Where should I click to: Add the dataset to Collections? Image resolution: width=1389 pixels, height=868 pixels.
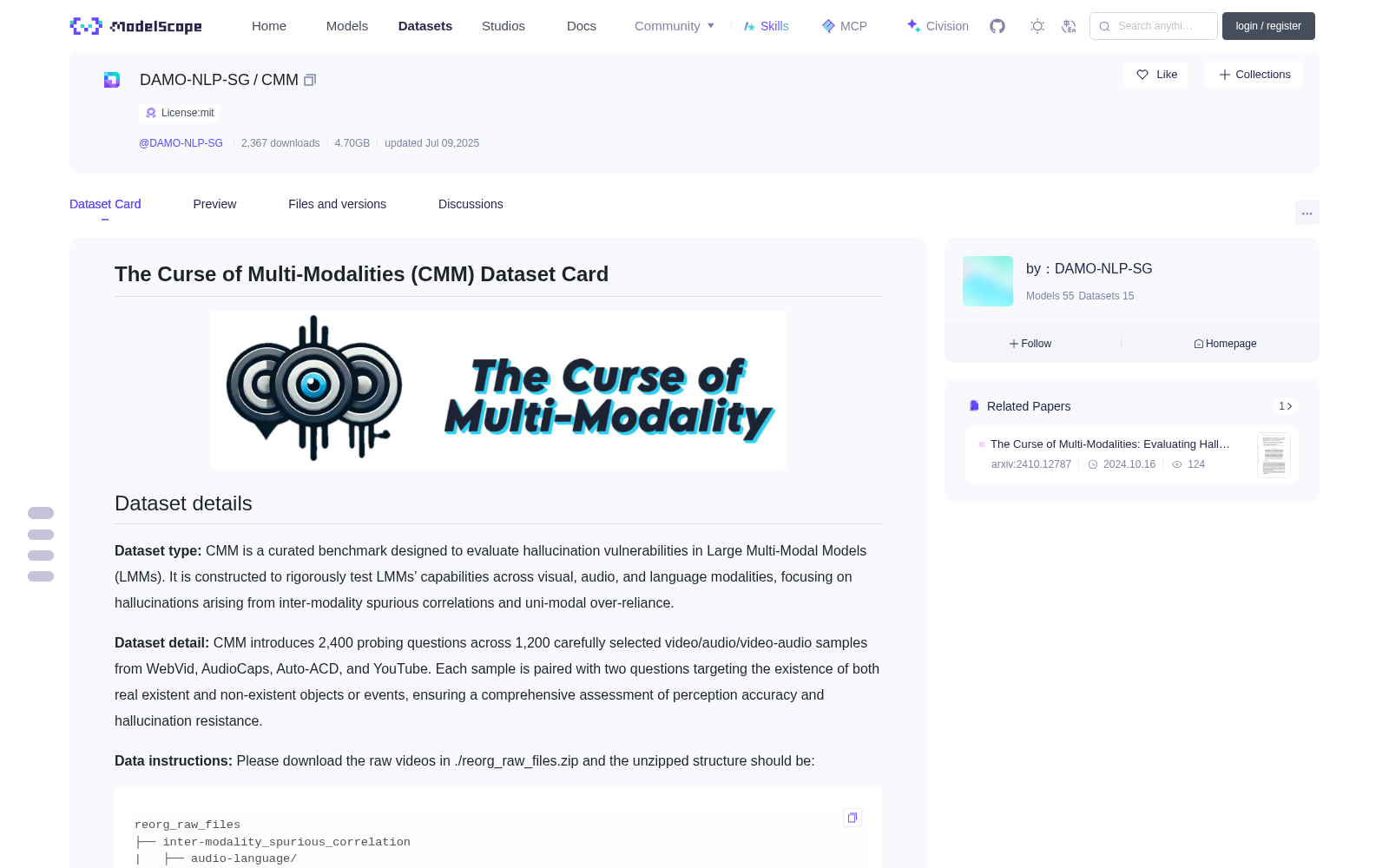pyautogui.click(x=1254, y=75)
